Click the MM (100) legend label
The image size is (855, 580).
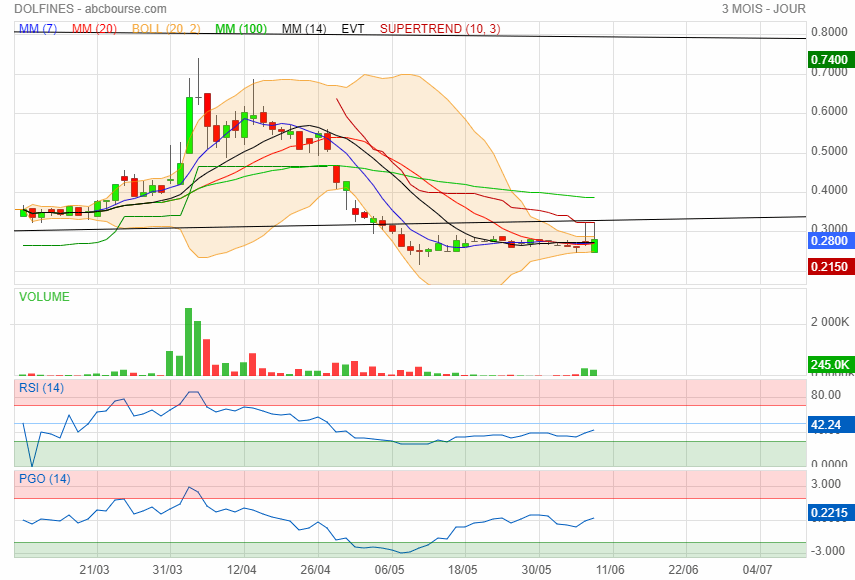pyautogui.click(x=240, y=28)
